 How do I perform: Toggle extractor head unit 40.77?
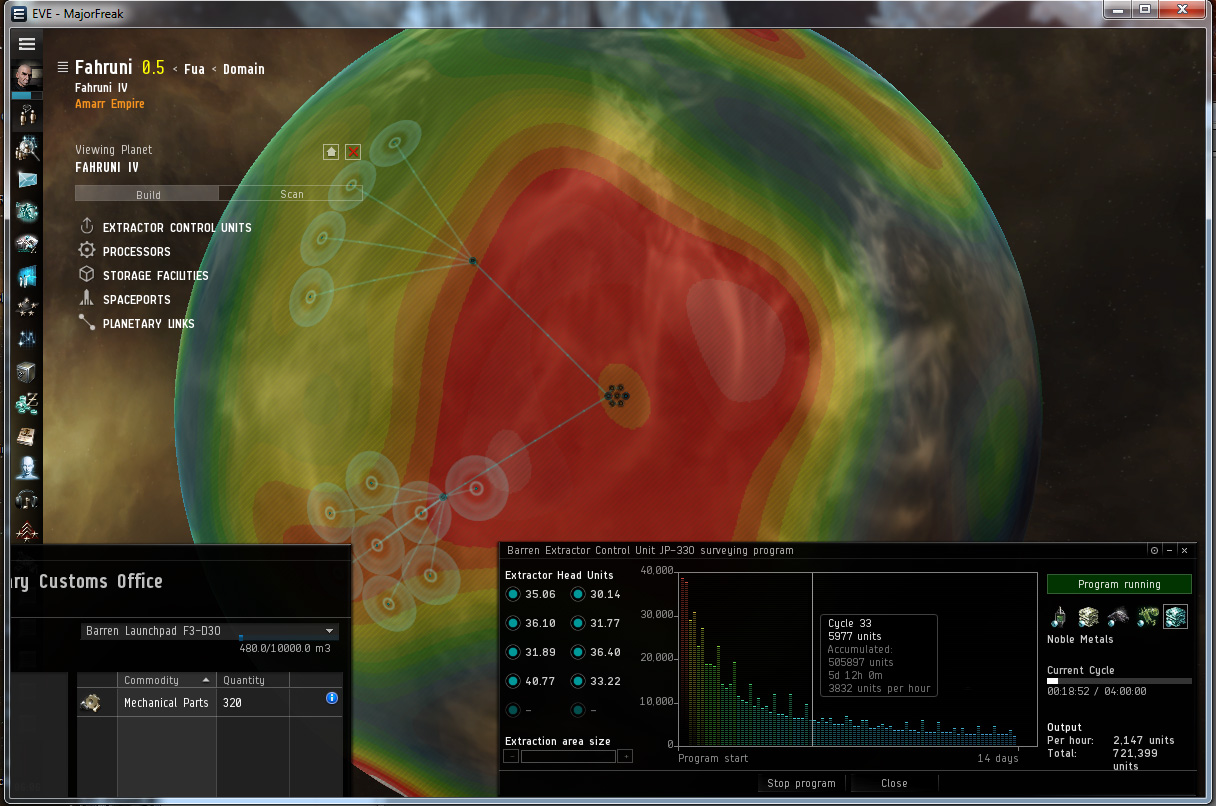[513, 681]
